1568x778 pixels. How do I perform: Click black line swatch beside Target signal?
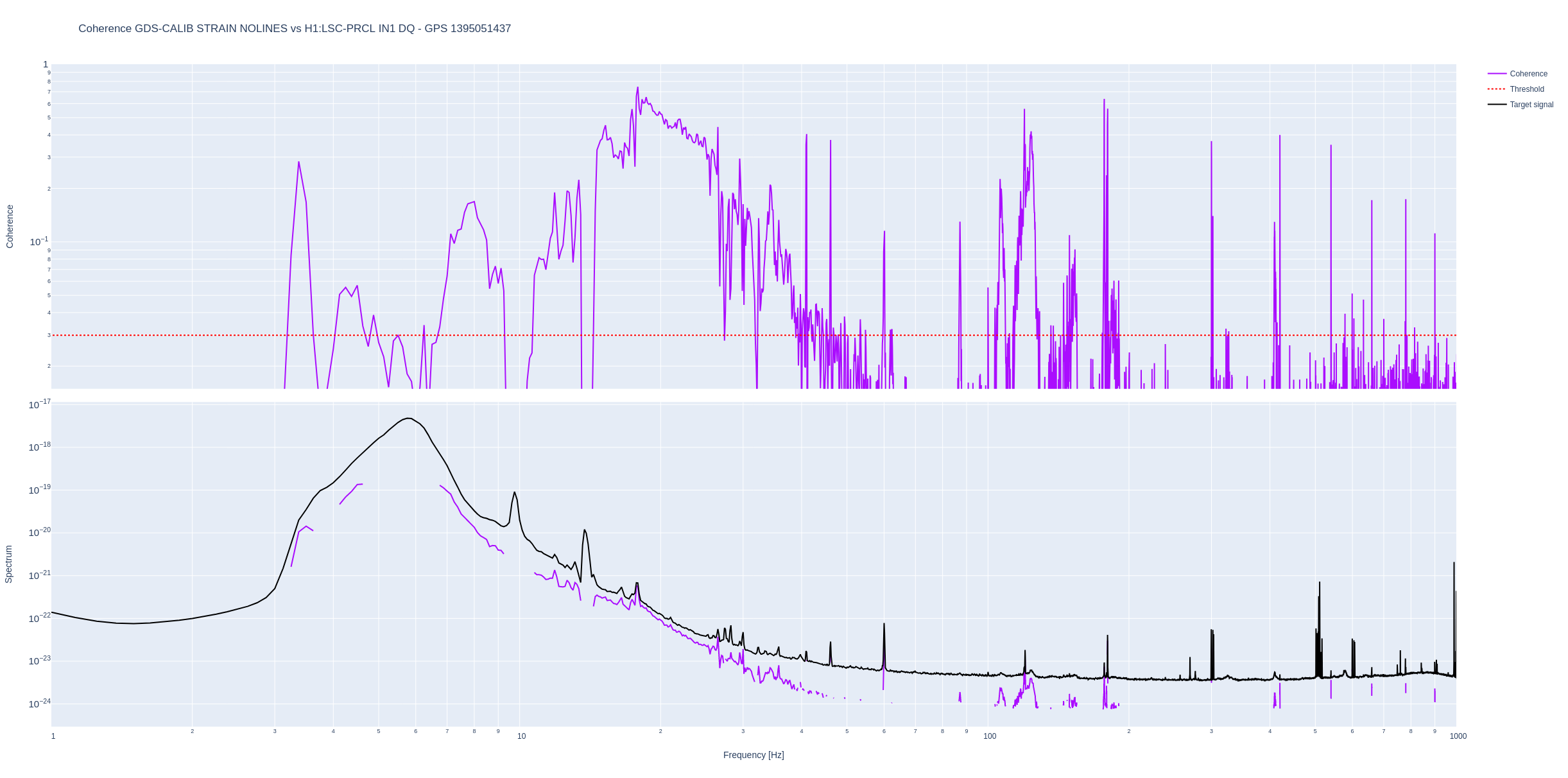pyautogui.click(x=1496, y=105)
